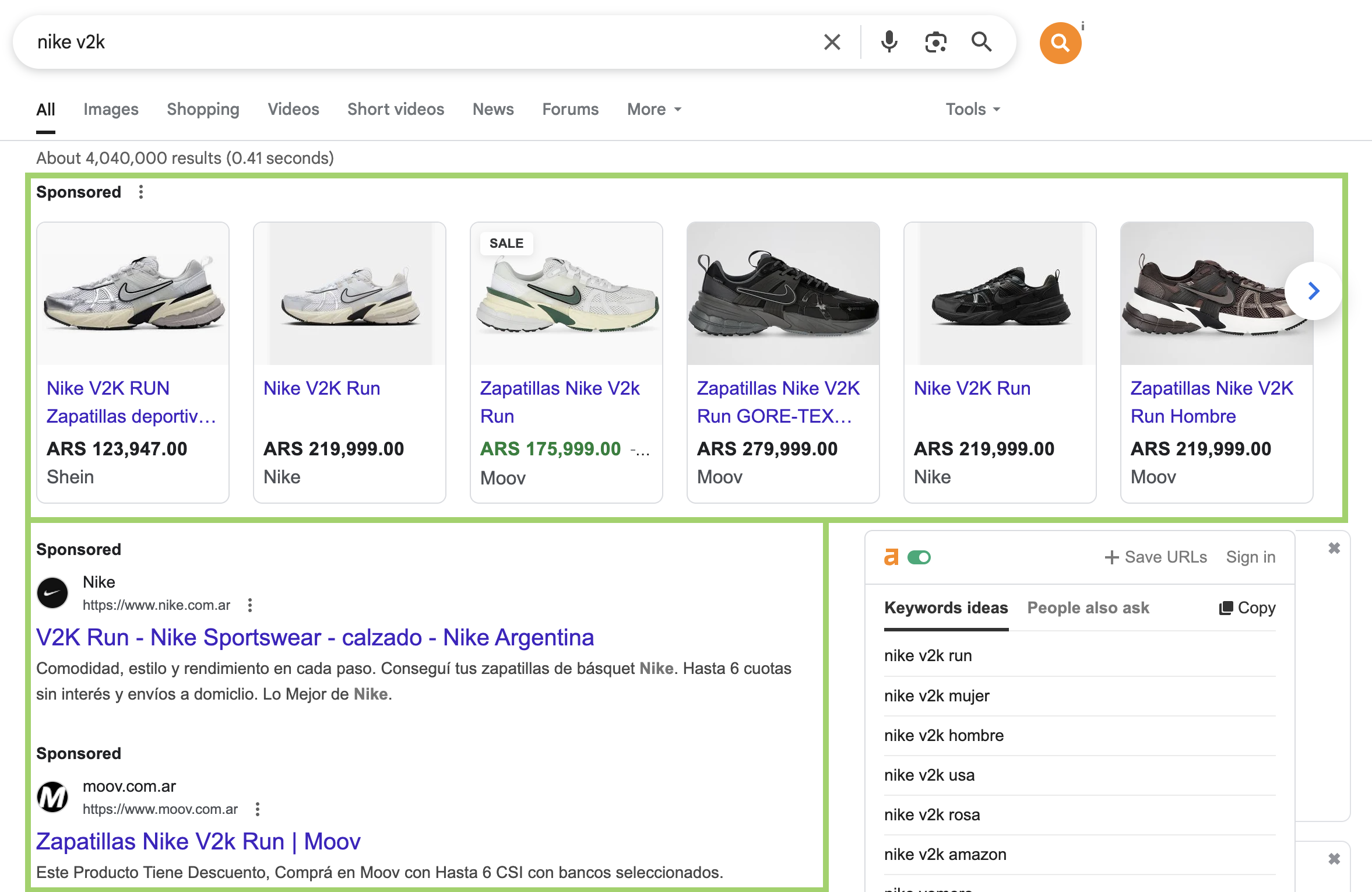Viewport: 1372px width, 892px height.
Task: Close the lower side panel with the X
Action: (x=1334, y=859)
